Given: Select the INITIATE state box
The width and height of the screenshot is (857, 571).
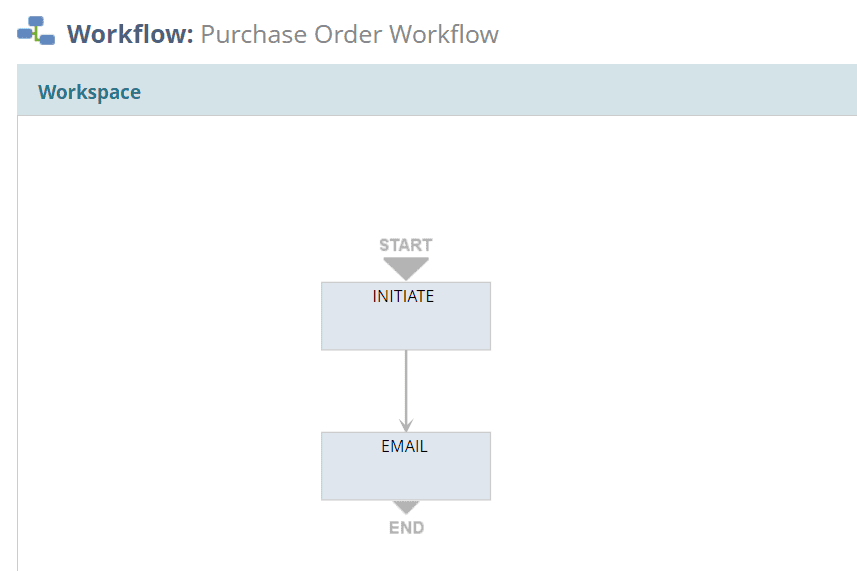Looking at the screenshot, I should pyautogui.click(x=406, y=316).
